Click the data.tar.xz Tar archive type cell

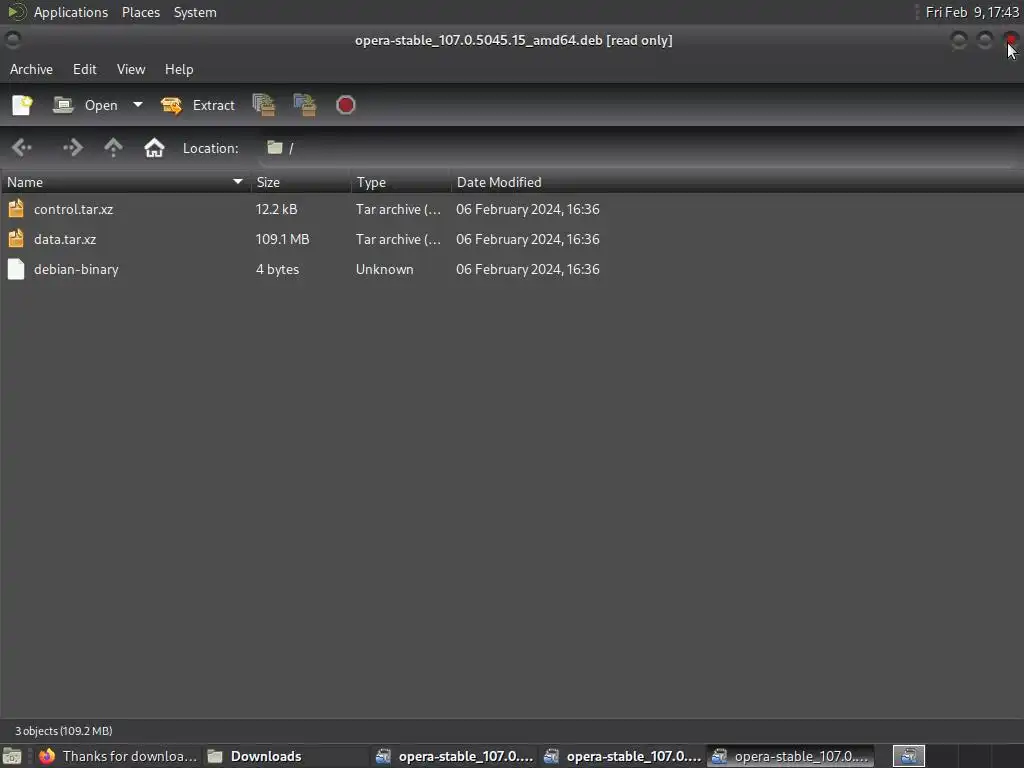coord(398,239)
